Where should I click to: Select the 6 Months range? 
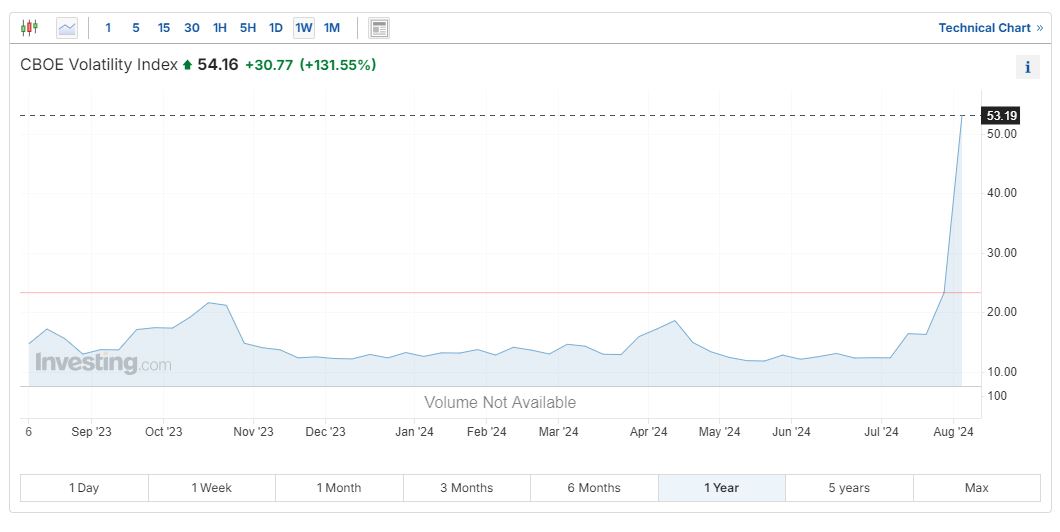coord(594,488)
